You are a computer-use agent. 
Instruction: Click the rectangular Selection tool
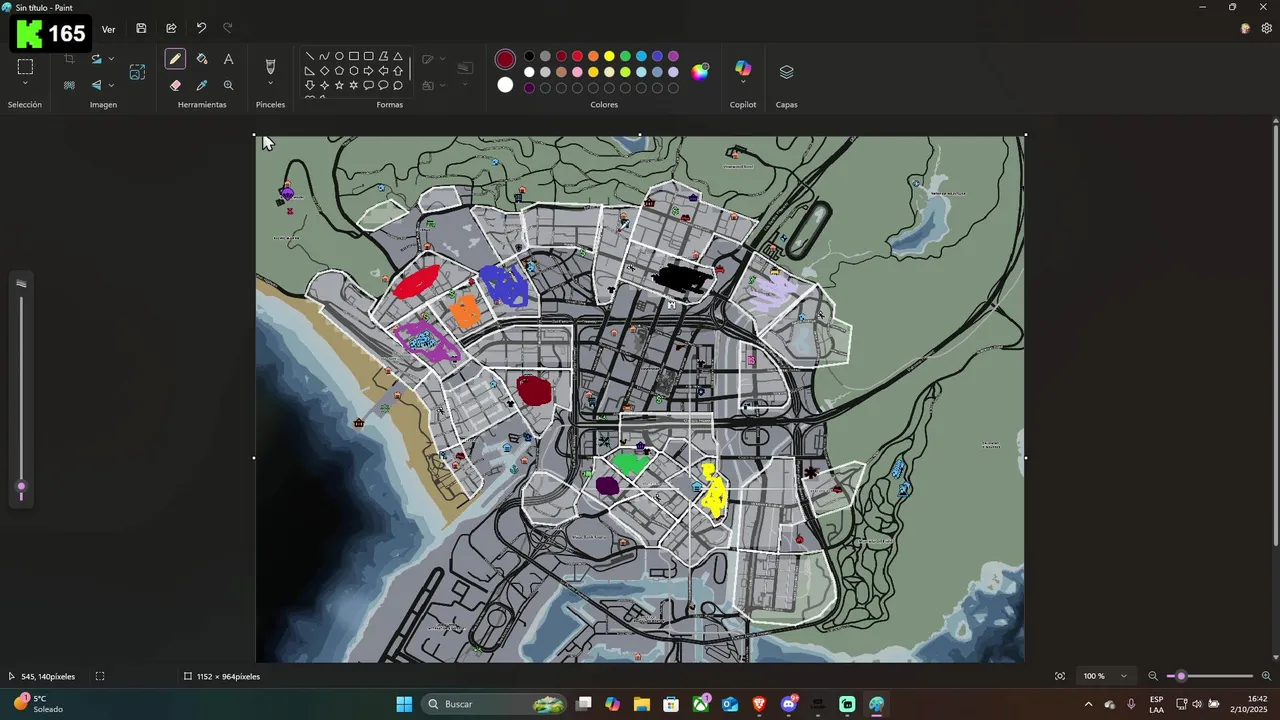click(x=25, y=67)
